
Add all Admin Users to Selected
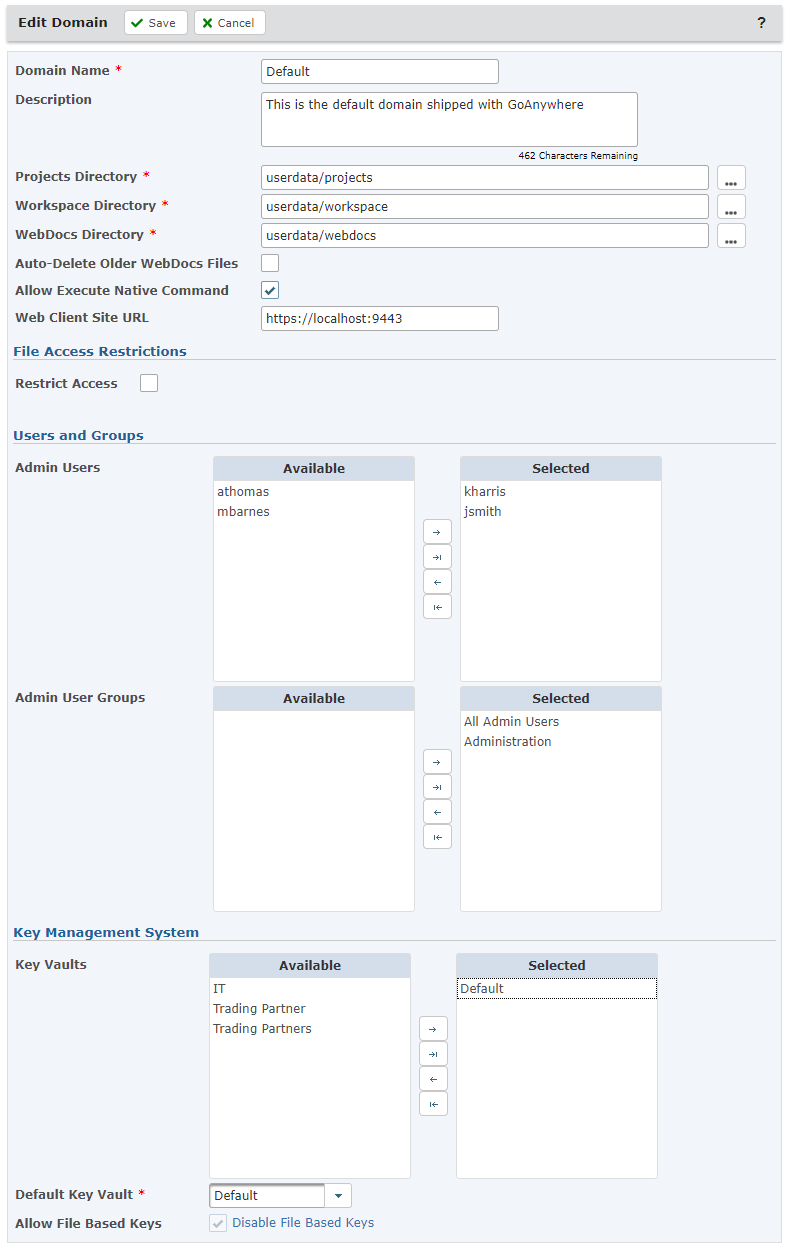(437, 557)
